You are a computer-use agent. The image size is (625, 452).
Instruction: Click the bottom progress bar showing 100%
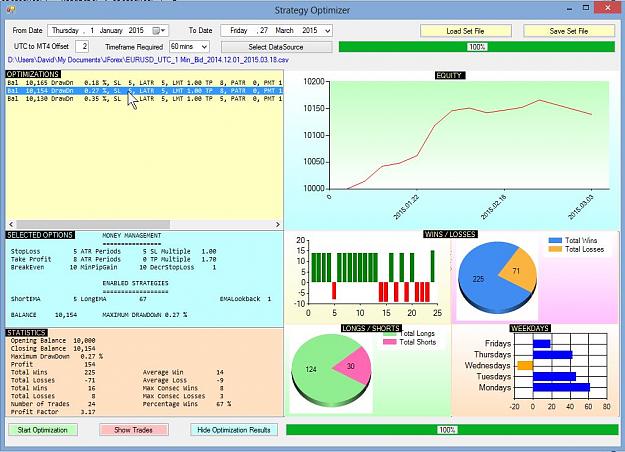(x=452, y=430)
